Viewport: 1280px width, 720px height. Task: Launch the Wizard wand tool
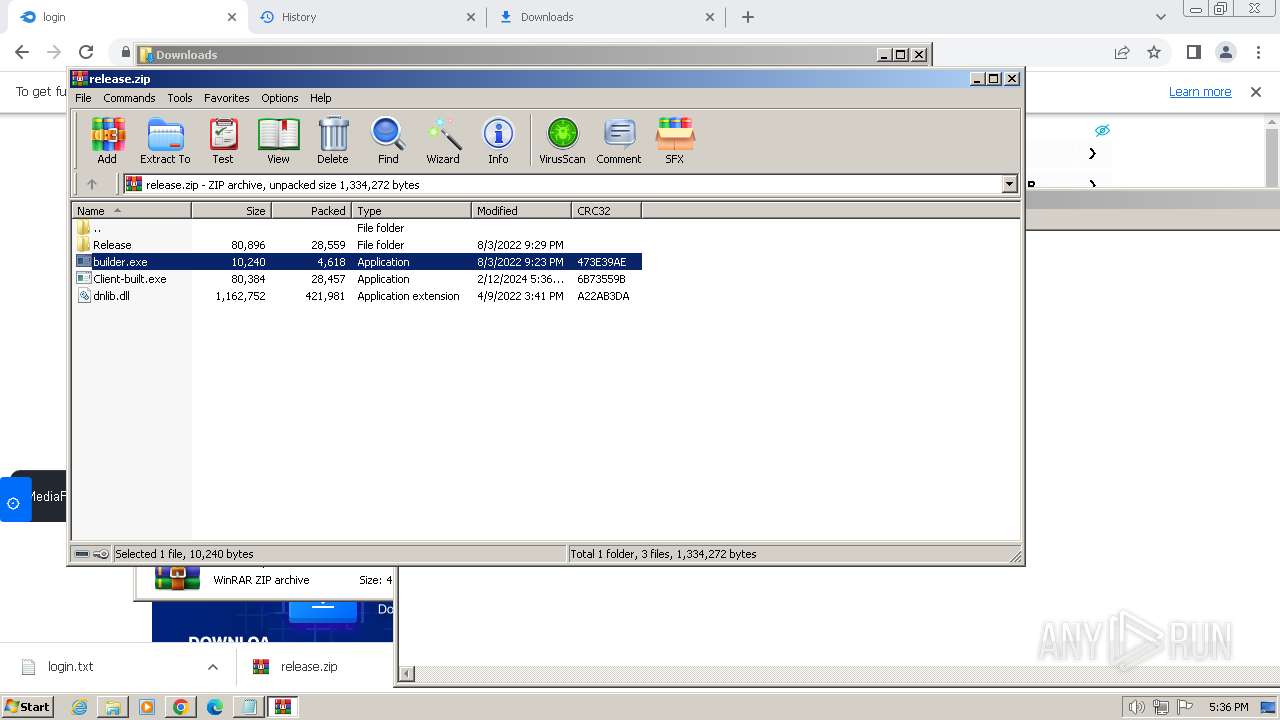click(443, 140)
